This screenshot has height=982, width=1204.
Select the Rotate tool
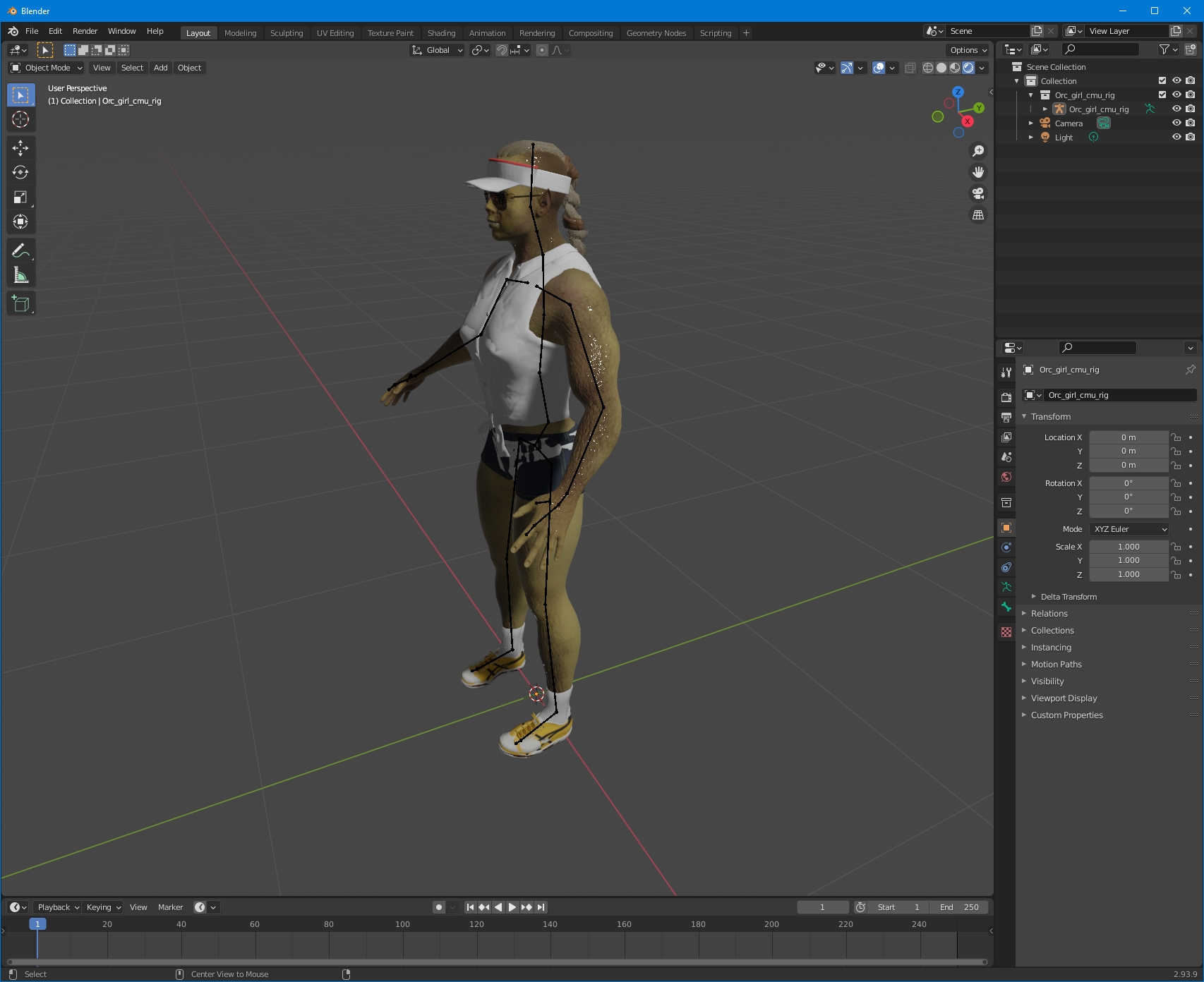(x=20, y=172)
